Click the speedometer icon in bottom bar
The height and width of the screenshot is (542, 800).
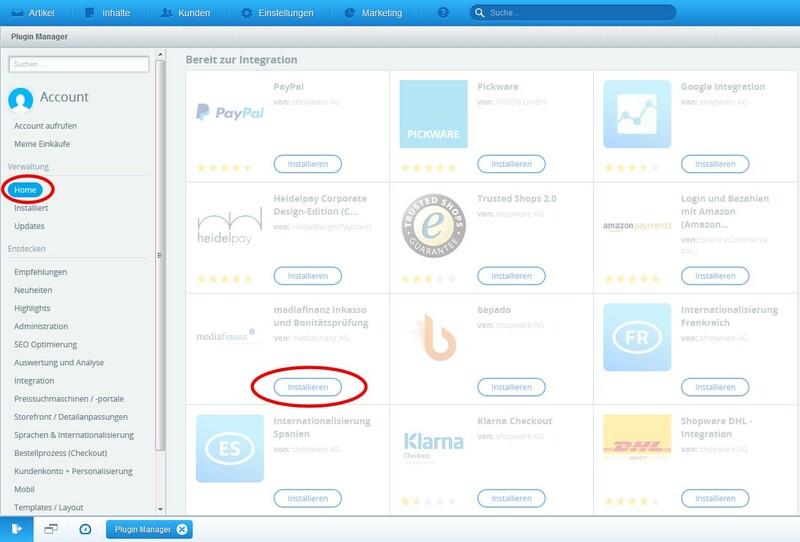click(85, 529)
